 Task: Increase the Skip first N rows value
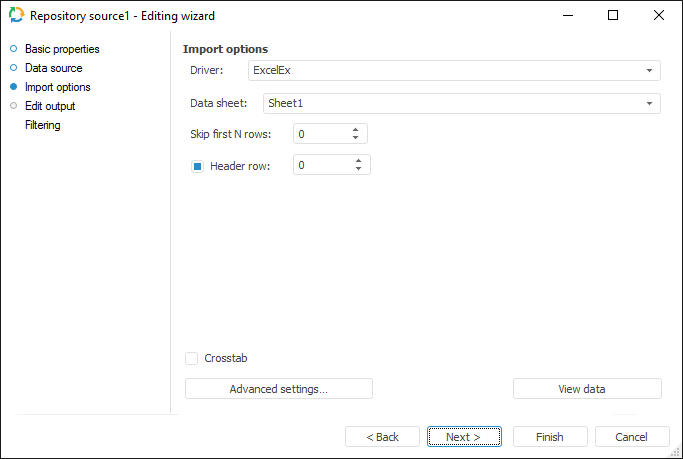[357, 129]
